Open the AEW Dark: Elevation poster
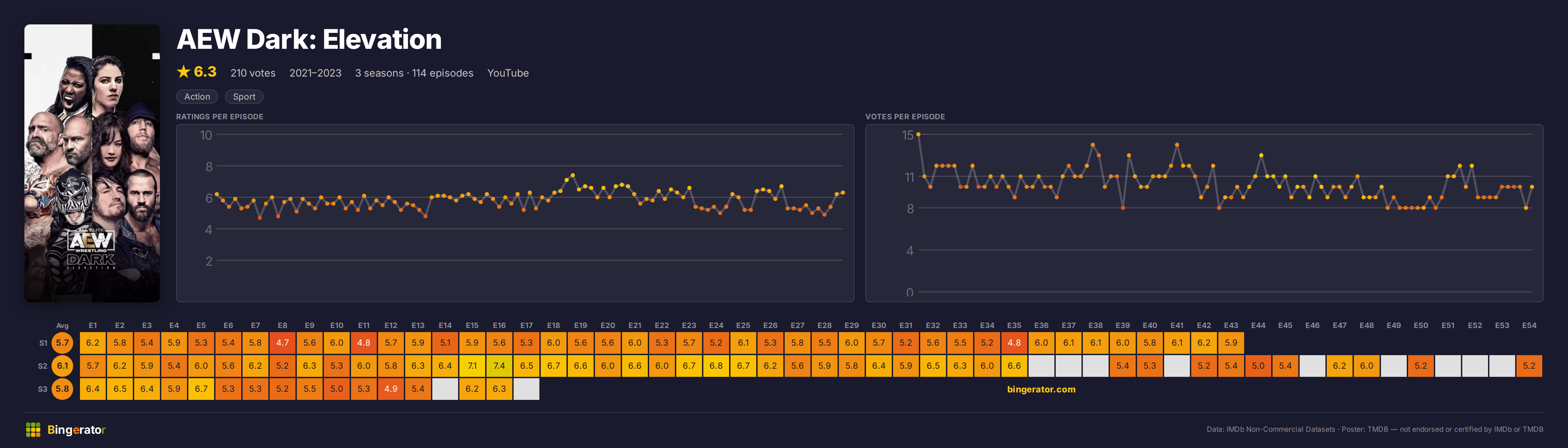 pyautogui.click(x=92, y=163)
